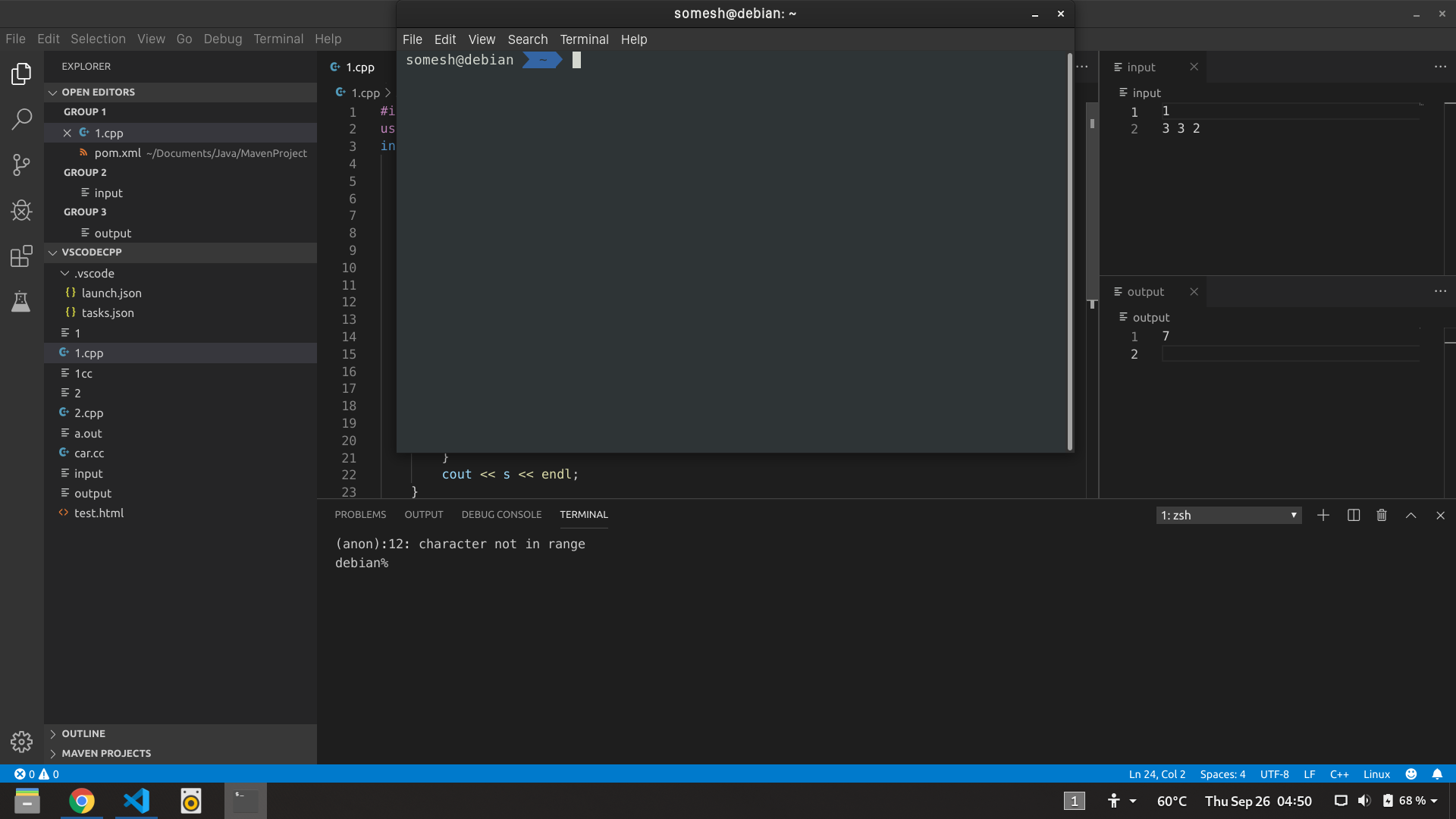The image size is (1456, 819).
Task: Click the battery indicator showing 68%
Action: point(1409,801)
